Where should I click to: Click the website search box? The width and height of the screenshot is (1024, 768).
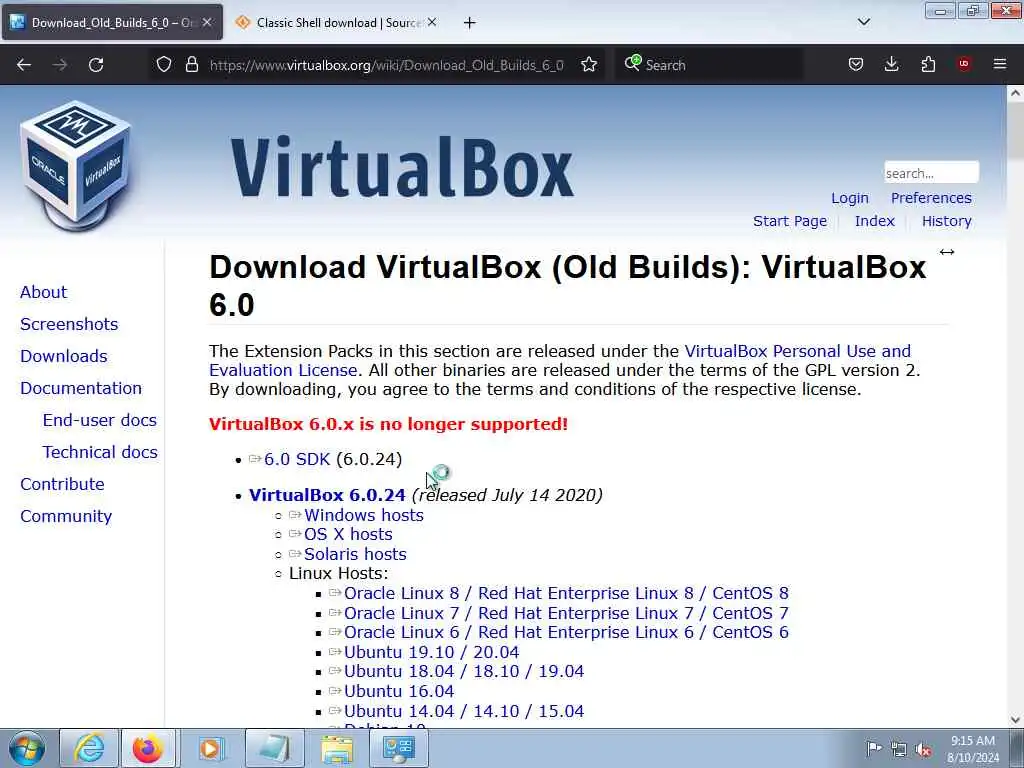click(x=931, y=173)
